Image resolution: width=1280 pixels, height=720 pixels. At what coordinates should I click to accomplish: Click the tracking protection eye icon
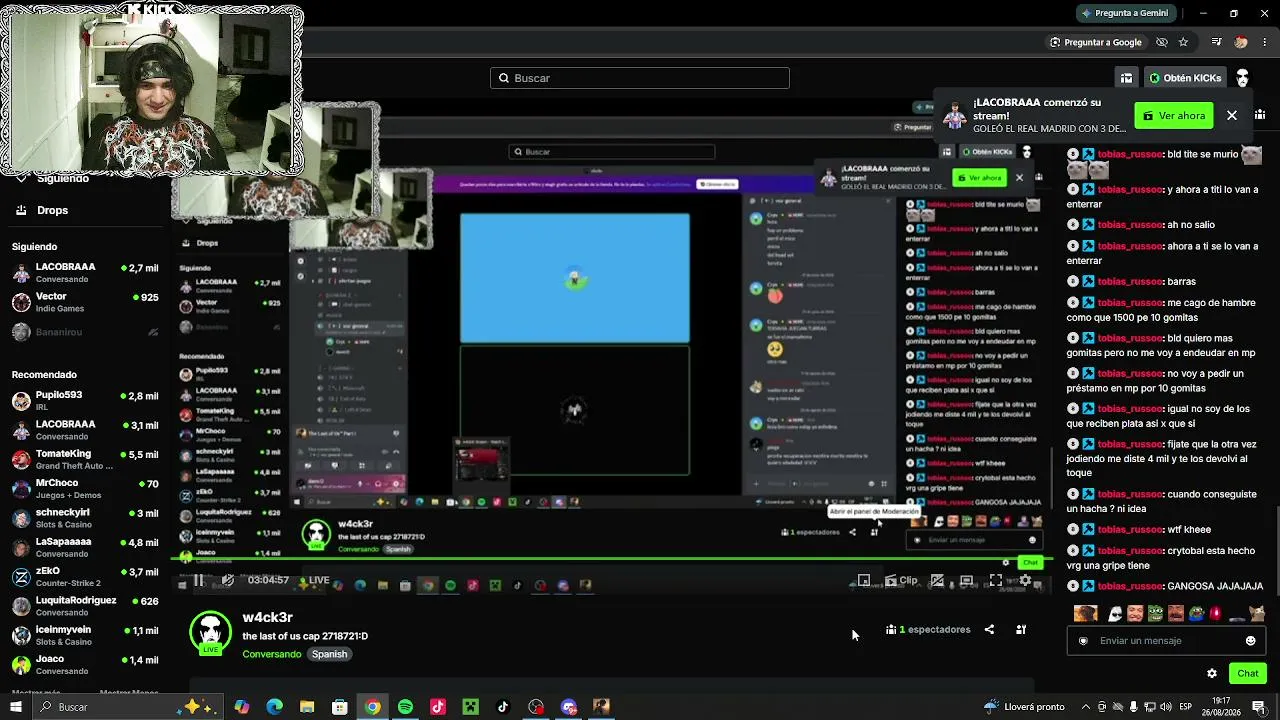[x=1161, y=42]
